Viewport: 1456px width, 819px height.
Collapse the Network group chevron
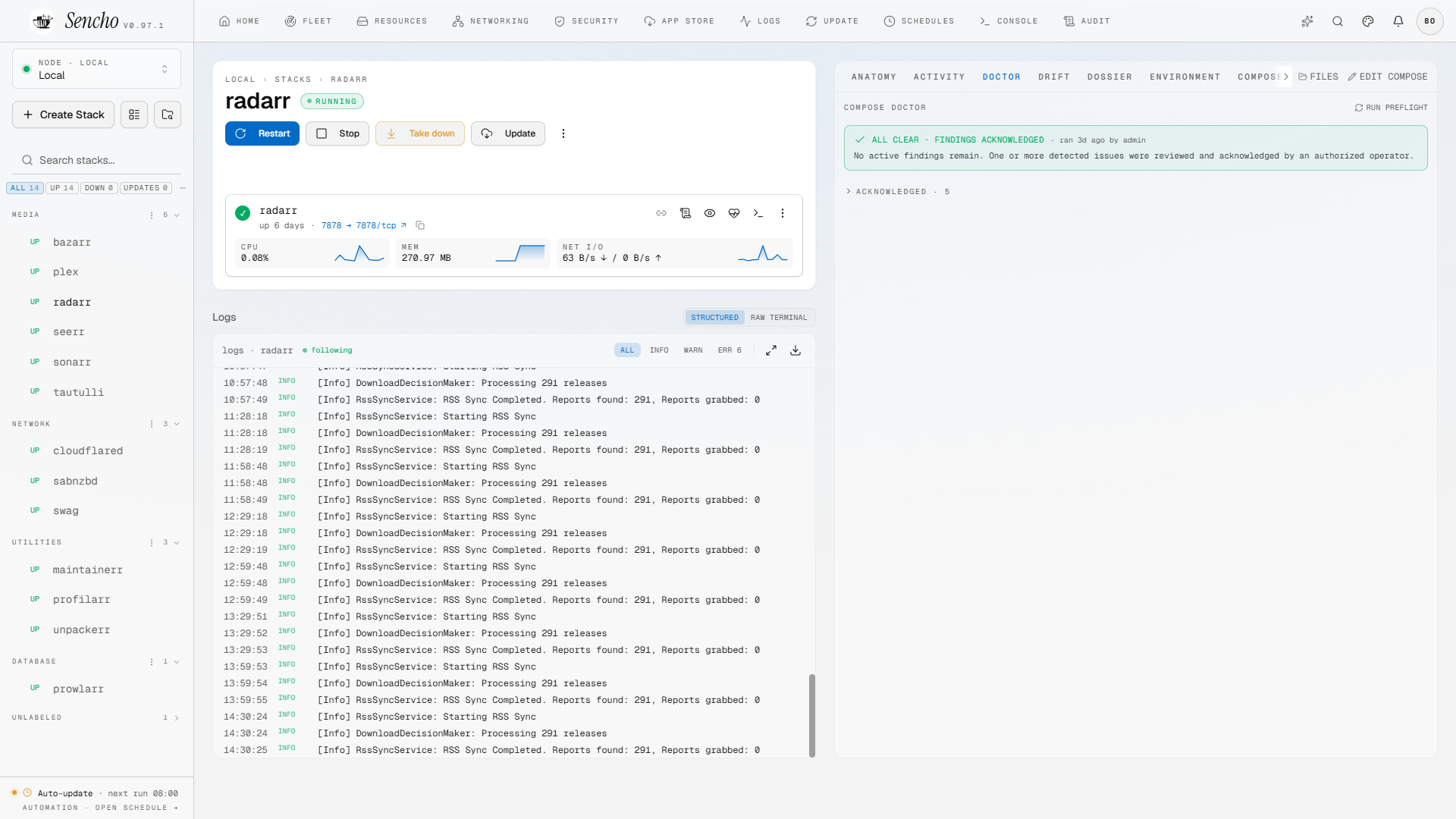177,424
